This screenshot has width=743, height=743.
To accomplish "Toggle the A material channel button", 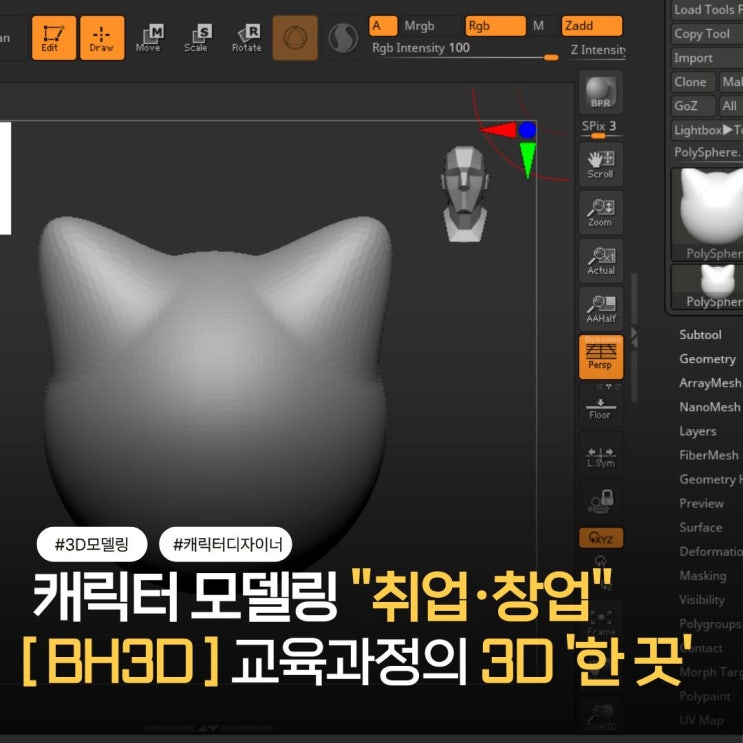I will [x=383, y=26].
